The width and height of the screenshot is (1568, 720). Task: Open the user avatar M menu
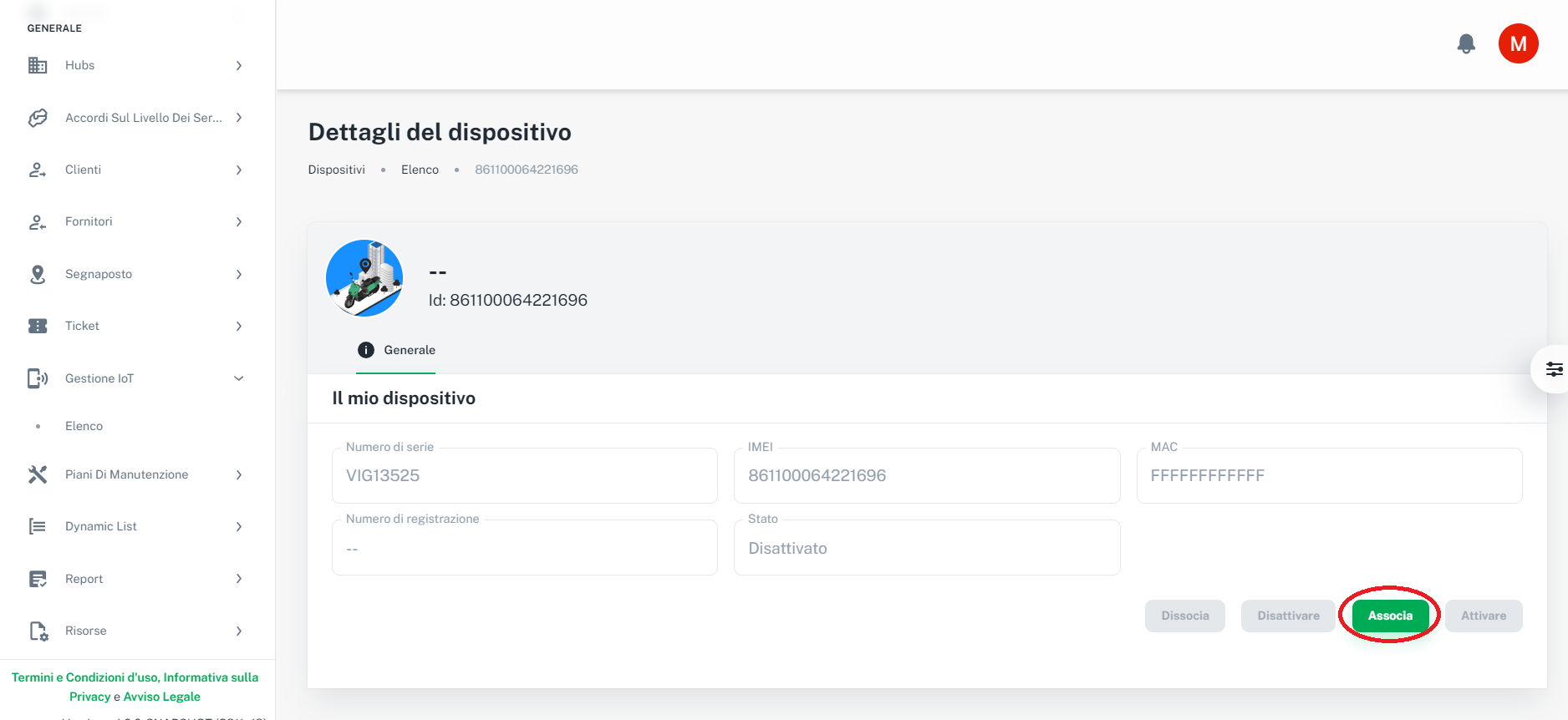pos(1518,43)
